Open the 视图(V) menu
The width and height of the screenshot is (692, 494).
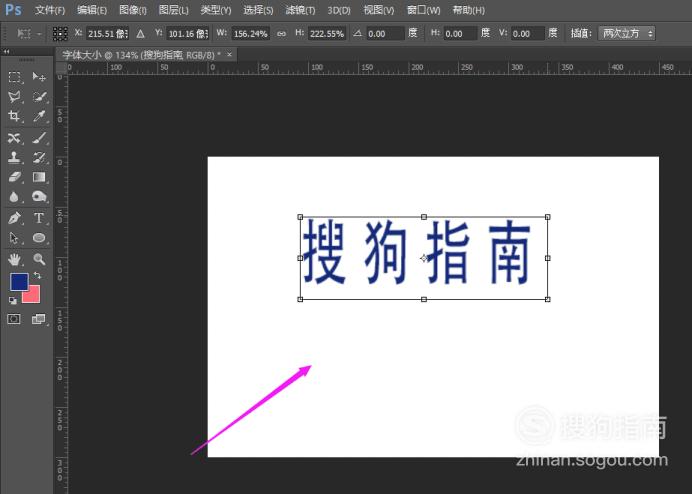tap(379, 10)
